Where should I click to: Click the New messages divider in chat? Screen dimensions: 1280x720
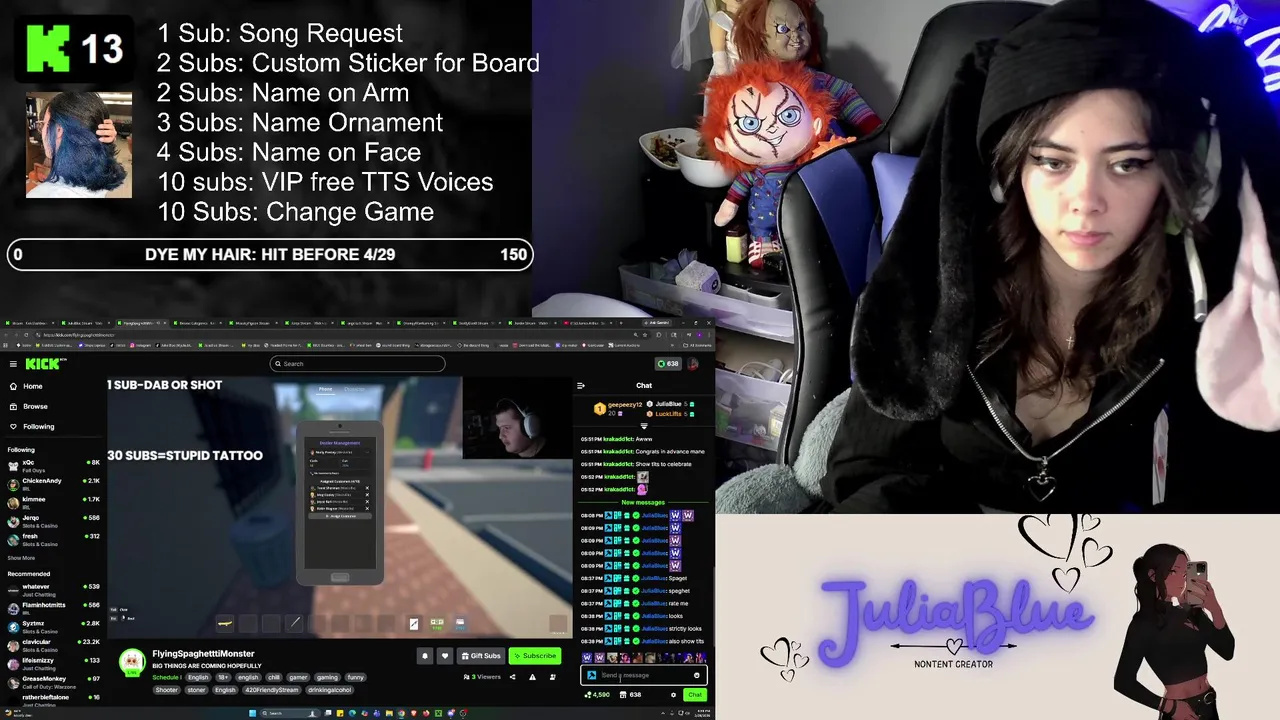point(643,502)
